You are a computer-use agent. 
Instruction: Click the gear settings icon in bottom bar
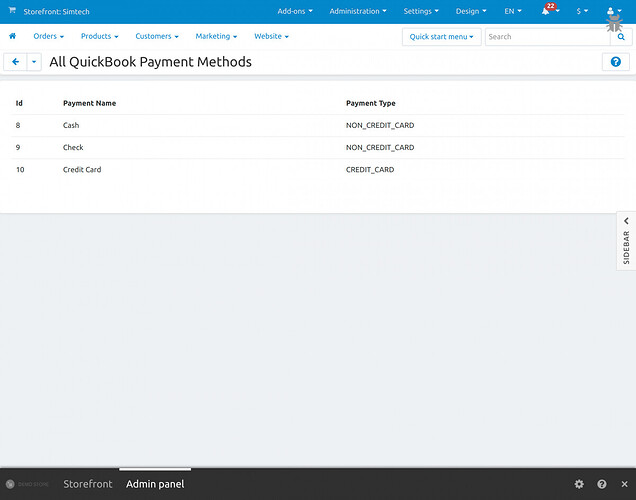click(579, 484)
